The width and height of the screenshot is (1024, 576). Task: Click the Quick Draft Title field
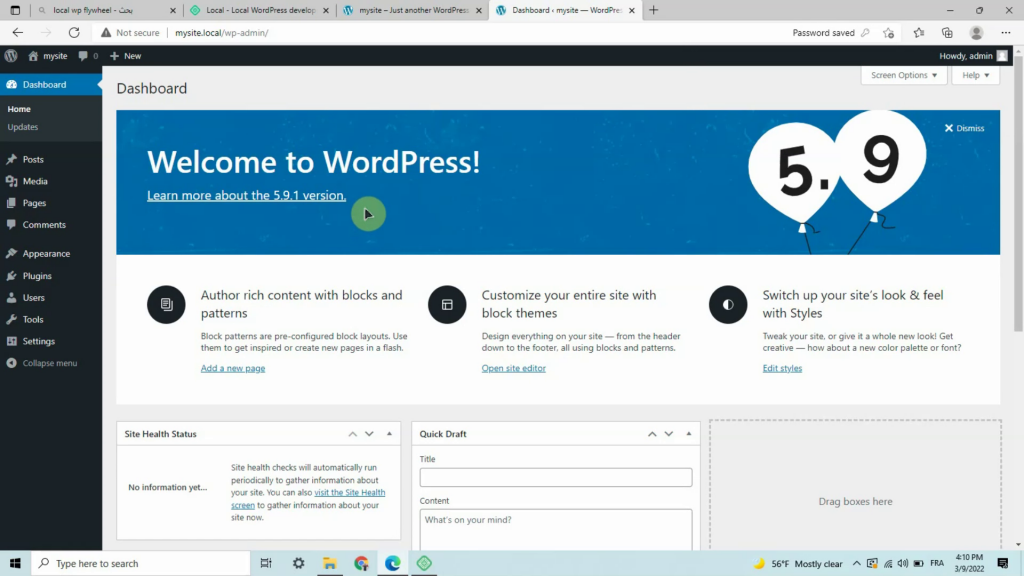pos(556,477)
